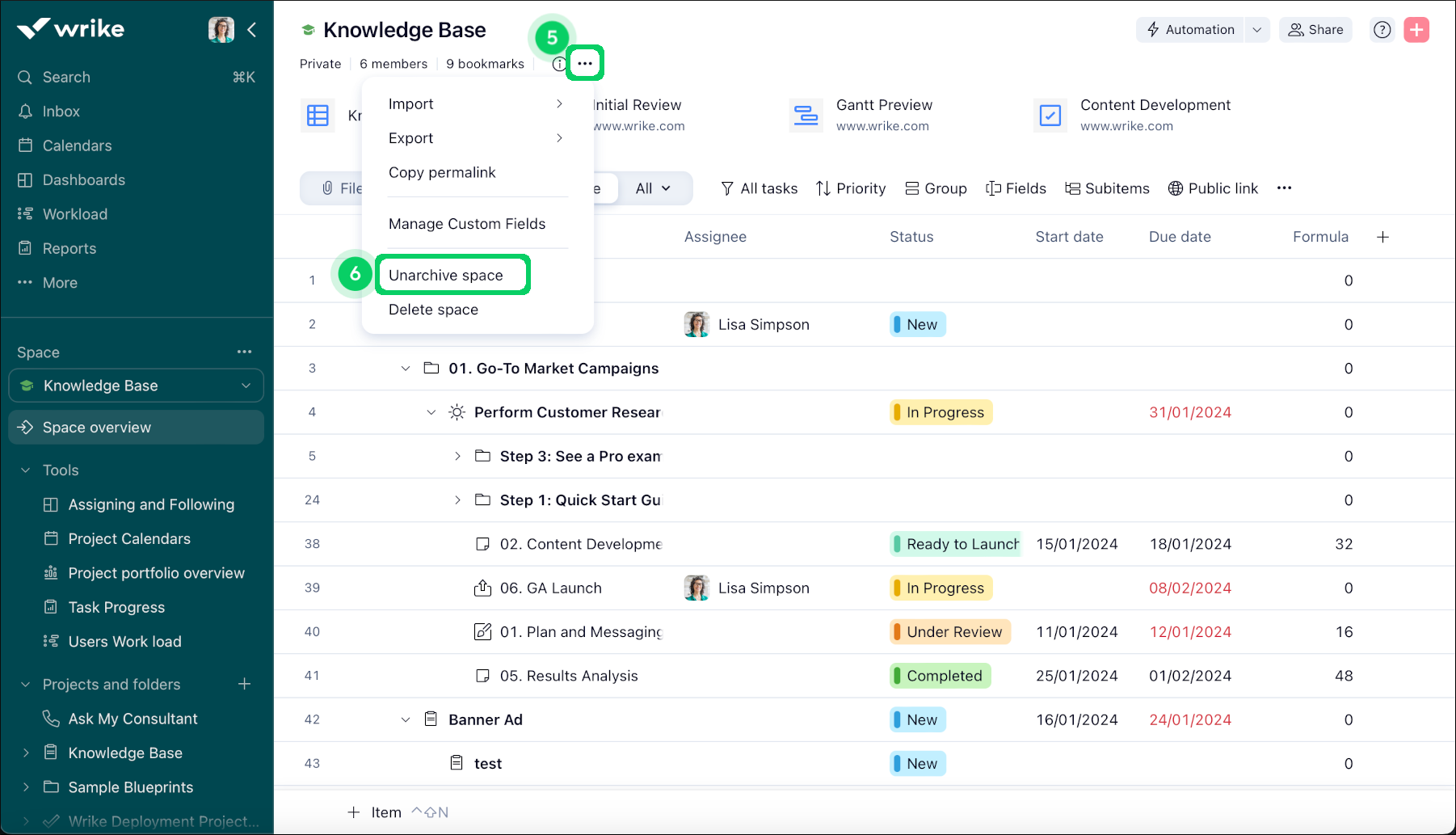Click the add Item field
Screen dimensions: 1456x835
click(x=385, y=812)
